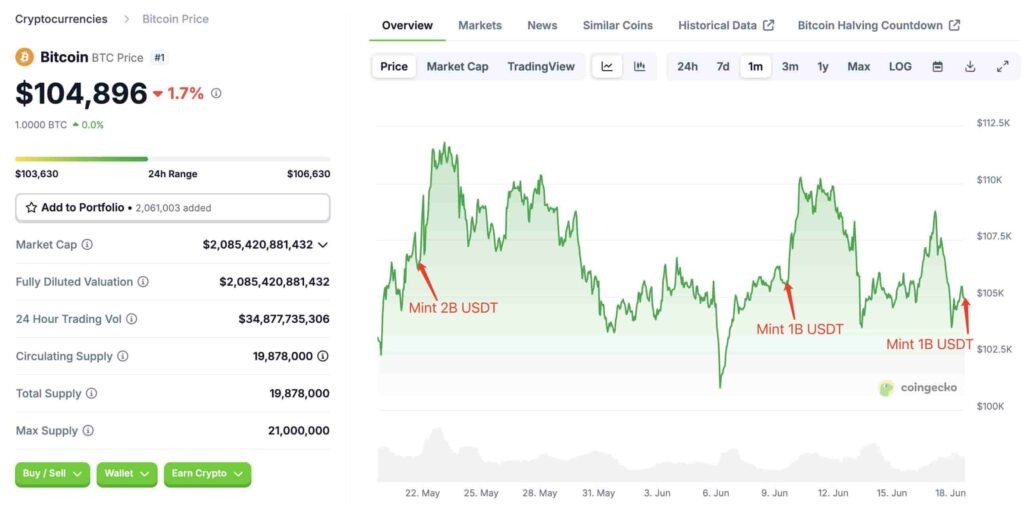Open the Historical Data external link
1024x505 pixels.
click(x=726, y=25)
